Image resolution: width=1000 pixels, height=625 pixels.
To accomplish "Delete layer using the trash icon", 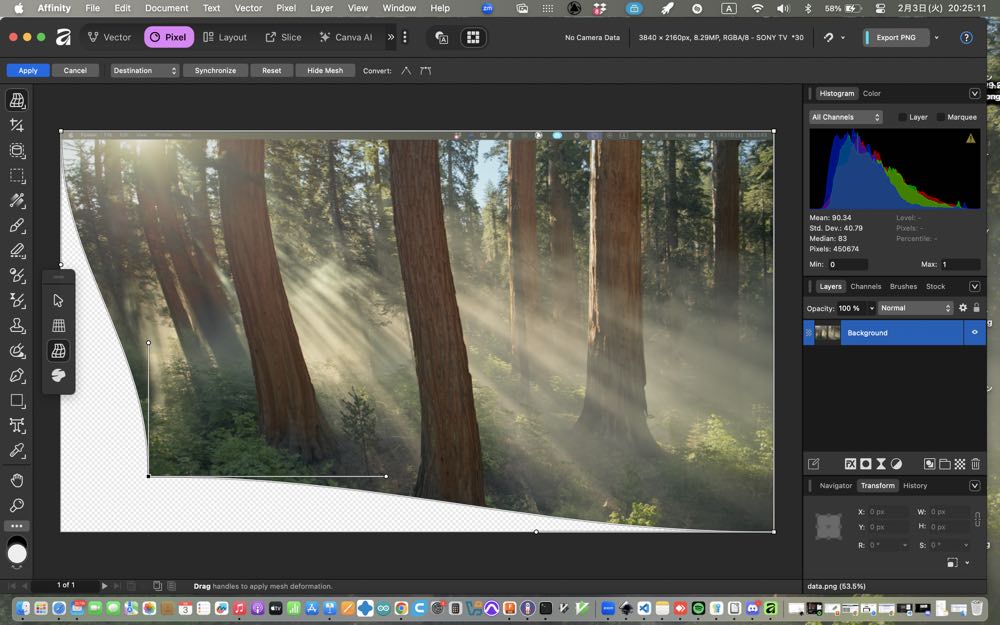I will (975, 464).
